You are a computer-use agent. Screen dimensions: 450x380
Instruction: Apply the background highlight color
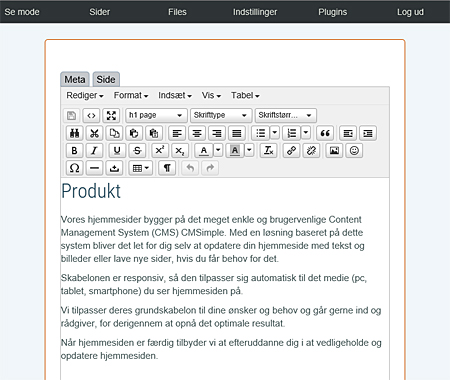point(235,150)
